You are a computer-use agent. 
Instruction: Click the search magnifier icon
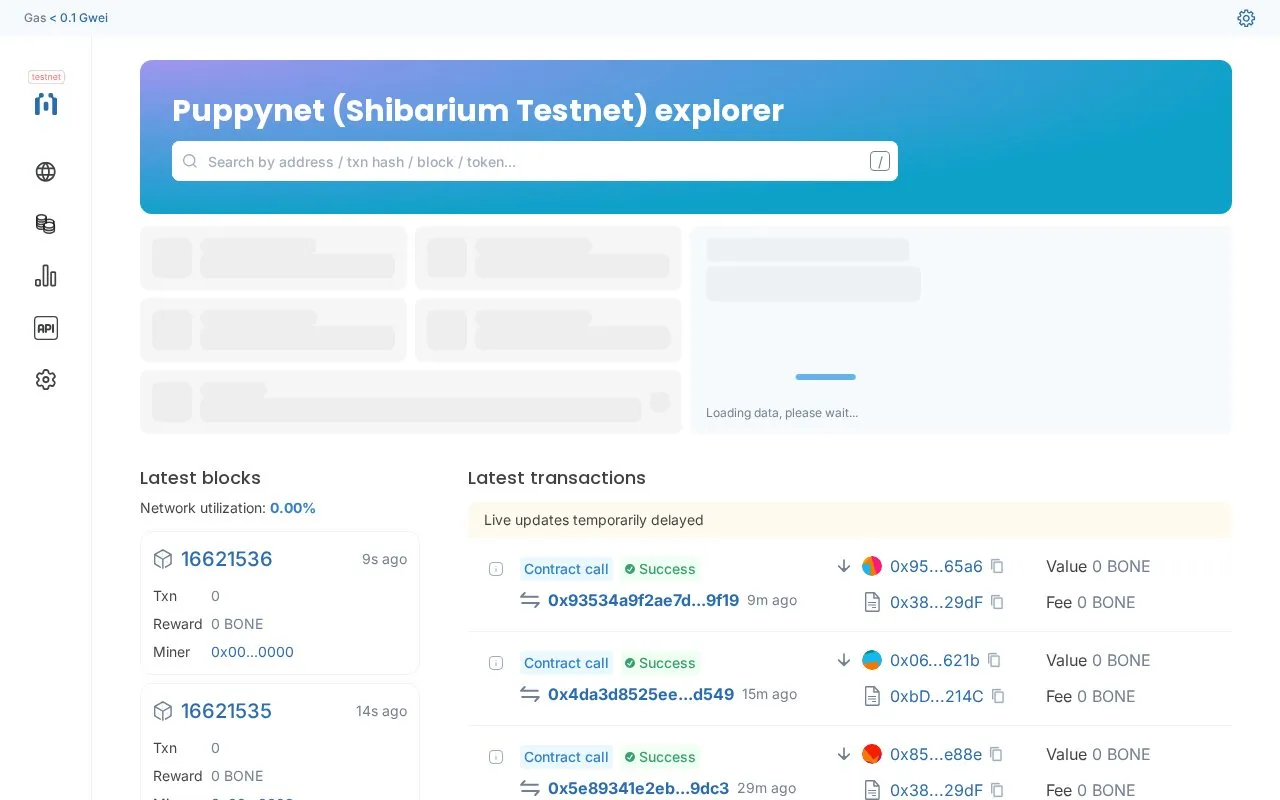click(190, 161)
